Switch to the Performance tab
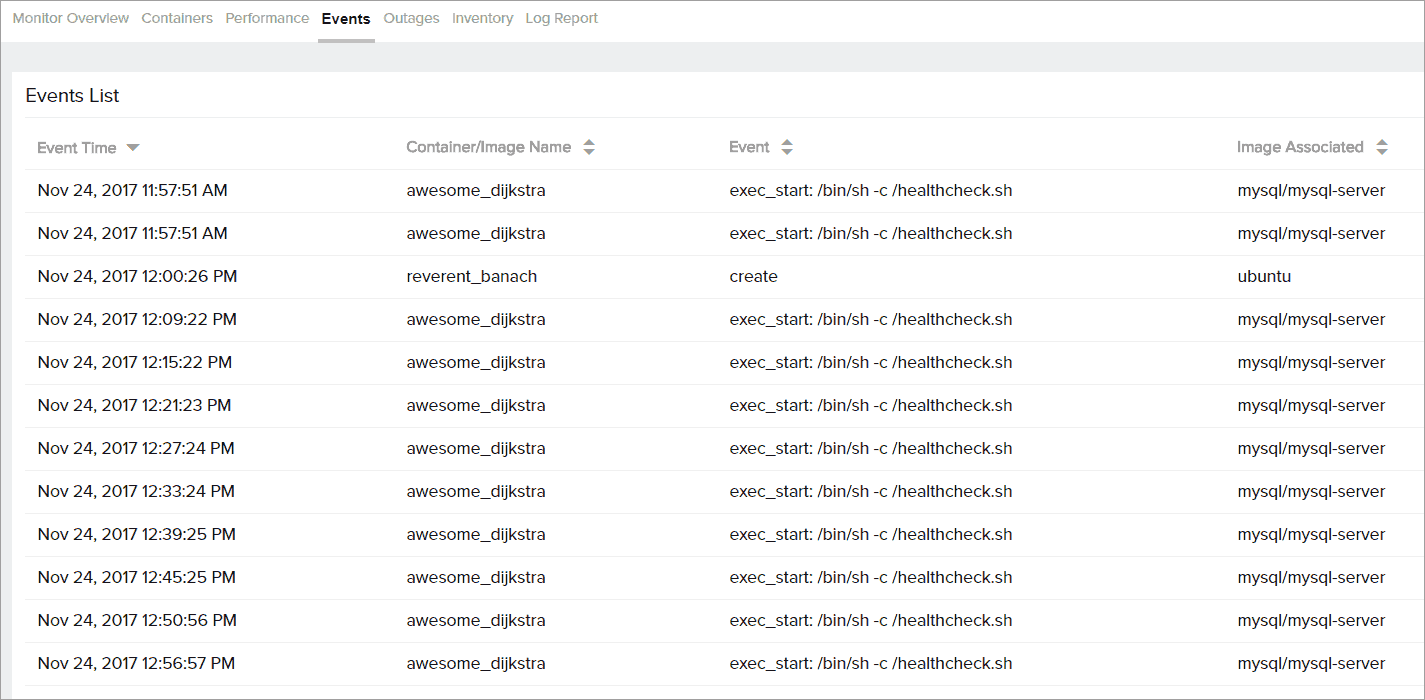This screenshot has height=700, width=1425. coord(267,18)
